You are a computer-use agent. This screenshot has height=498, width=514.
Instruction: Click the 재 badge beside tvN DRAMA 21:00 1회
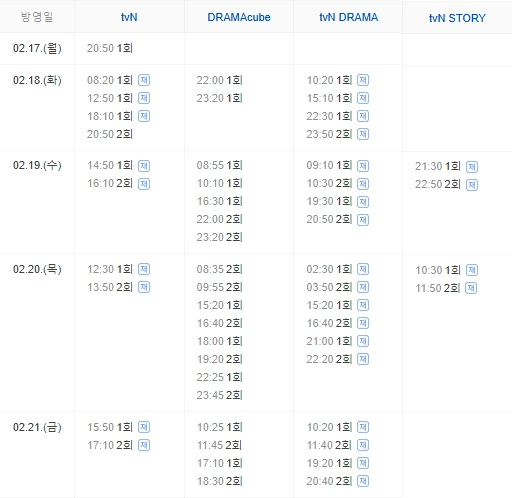[363, 341]
